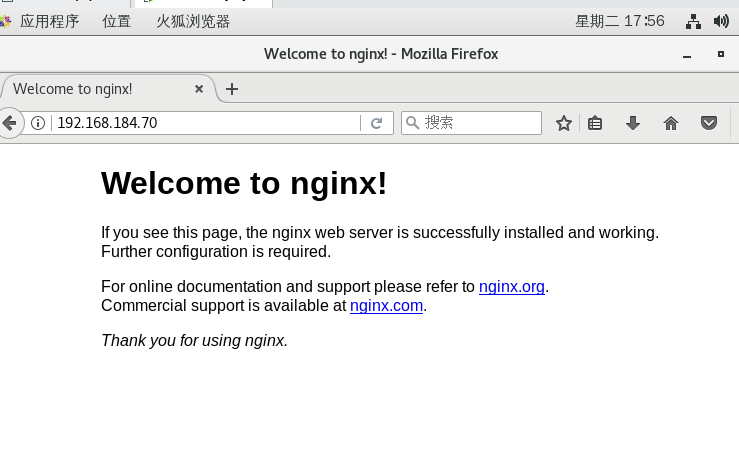Minimize the Firefox window
Image resolution: width=739 pixels, height=452 pixels.
click(x=687, y=55)
